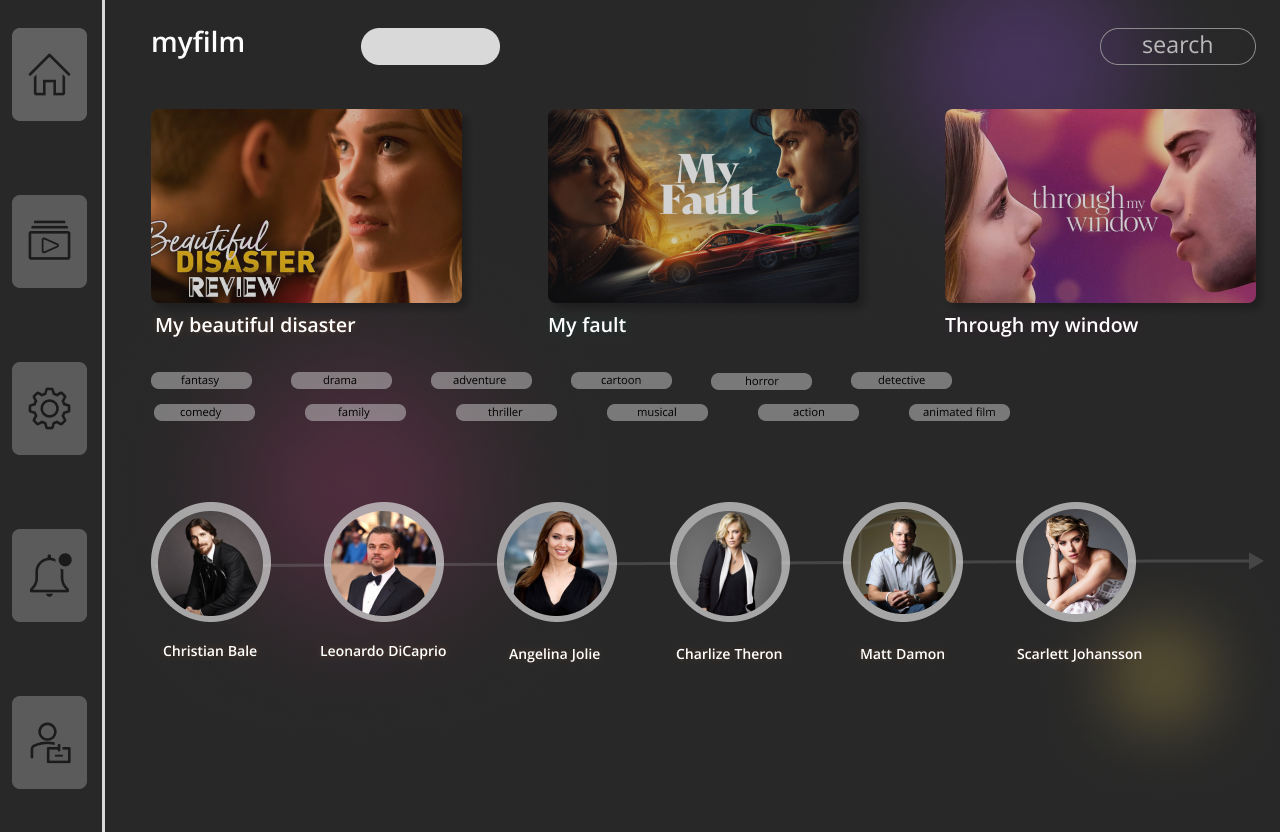Screen dimensions: 1280x832
Task: Open Christian Bale's avatar
Action: 211,562
